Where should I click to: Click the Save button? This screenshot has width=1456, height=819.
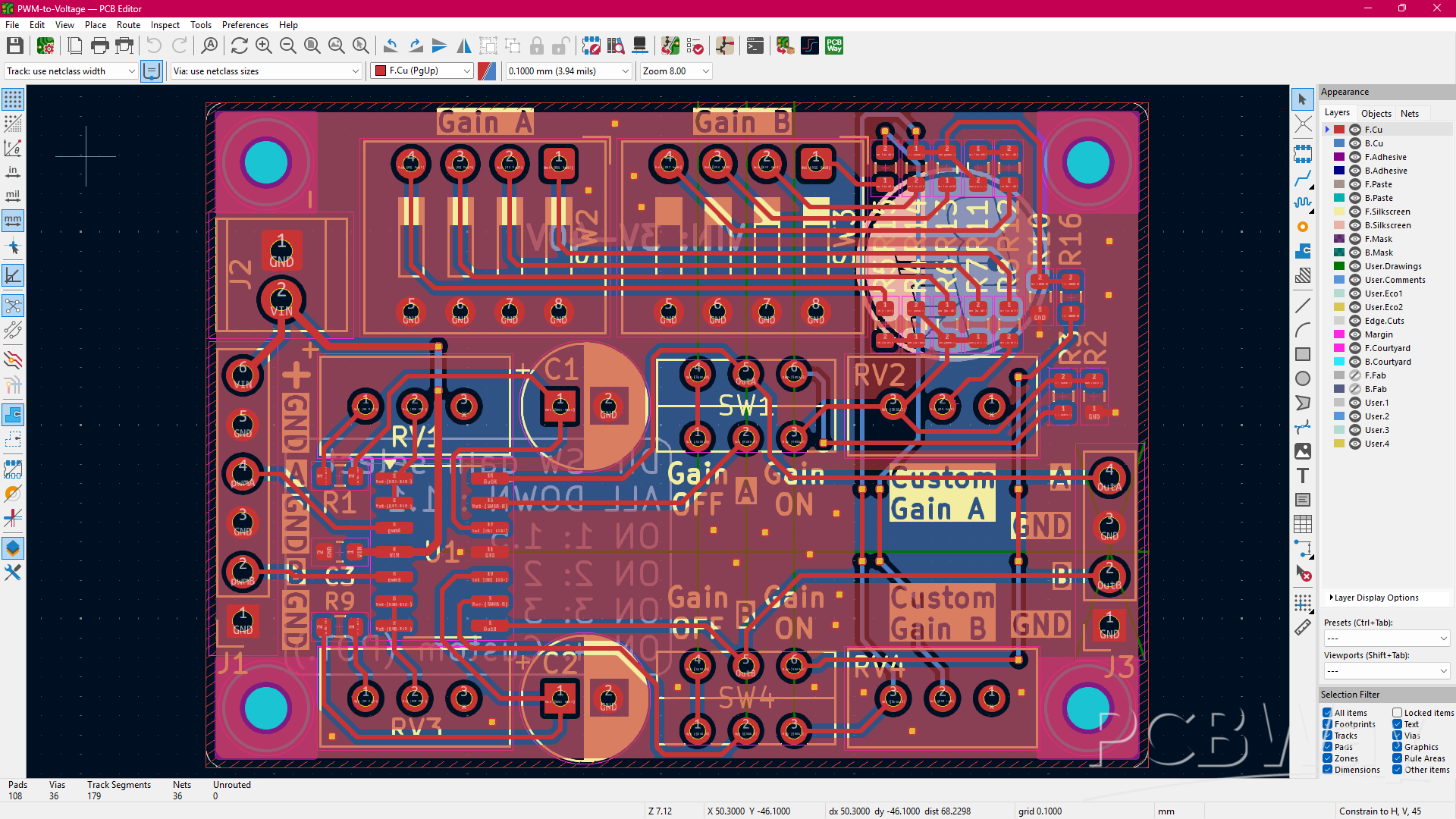point(14,45)
